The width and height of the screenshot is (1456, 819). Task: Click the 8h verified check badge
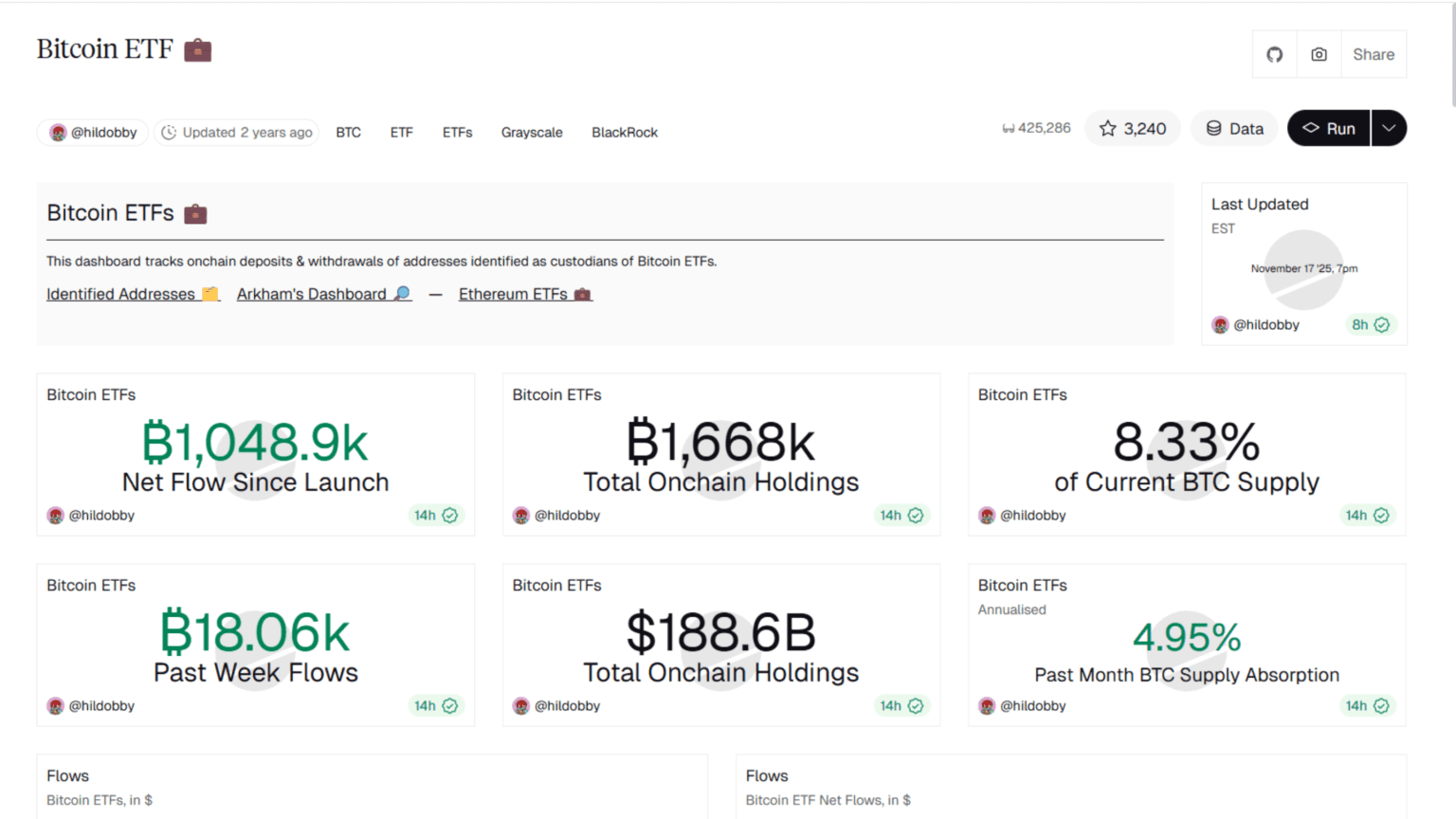(x=1371, y=325)
